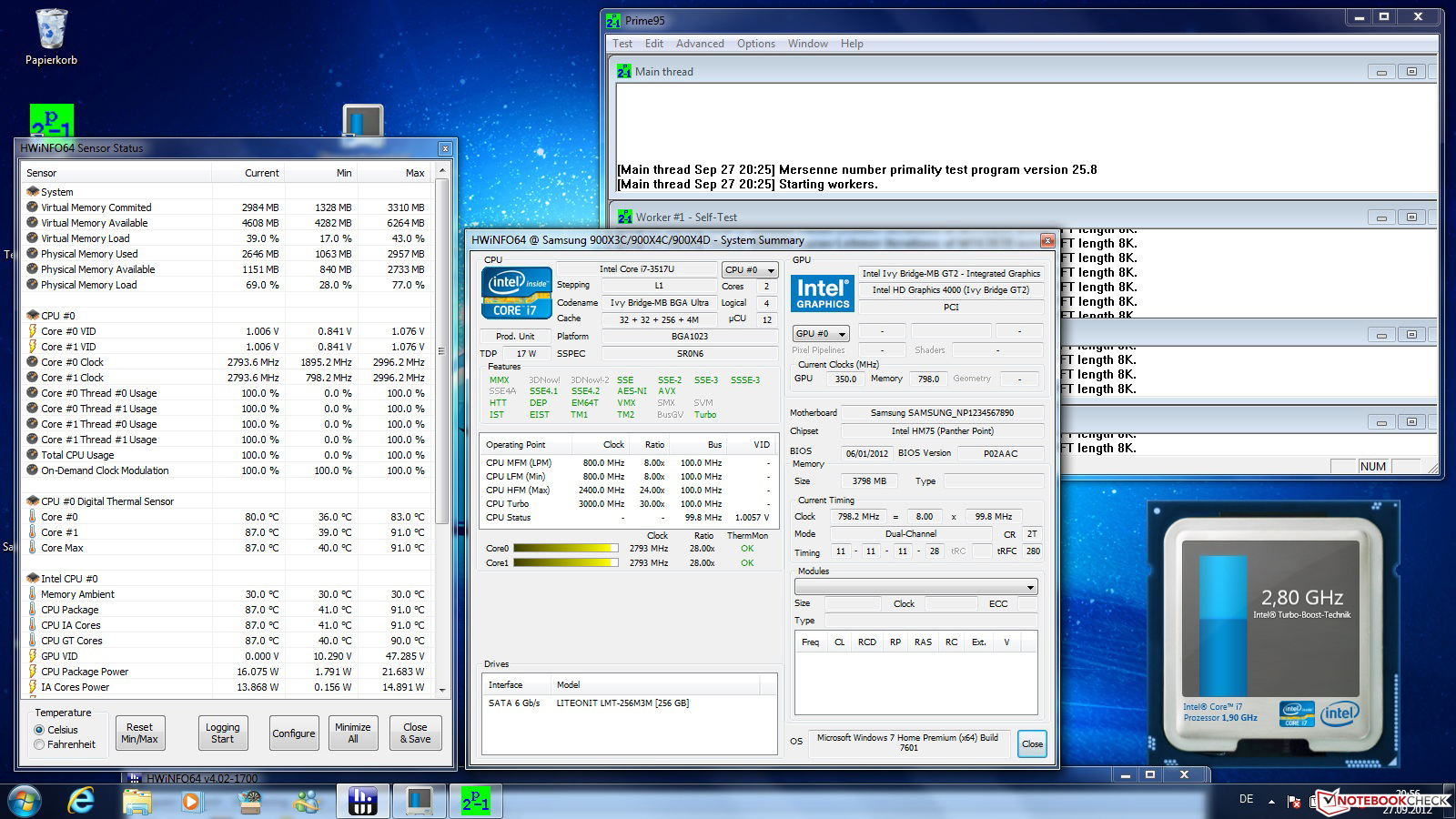Click the Logging Start button
The height and width of the screenshot is (819, 1456).
(222, 733)
